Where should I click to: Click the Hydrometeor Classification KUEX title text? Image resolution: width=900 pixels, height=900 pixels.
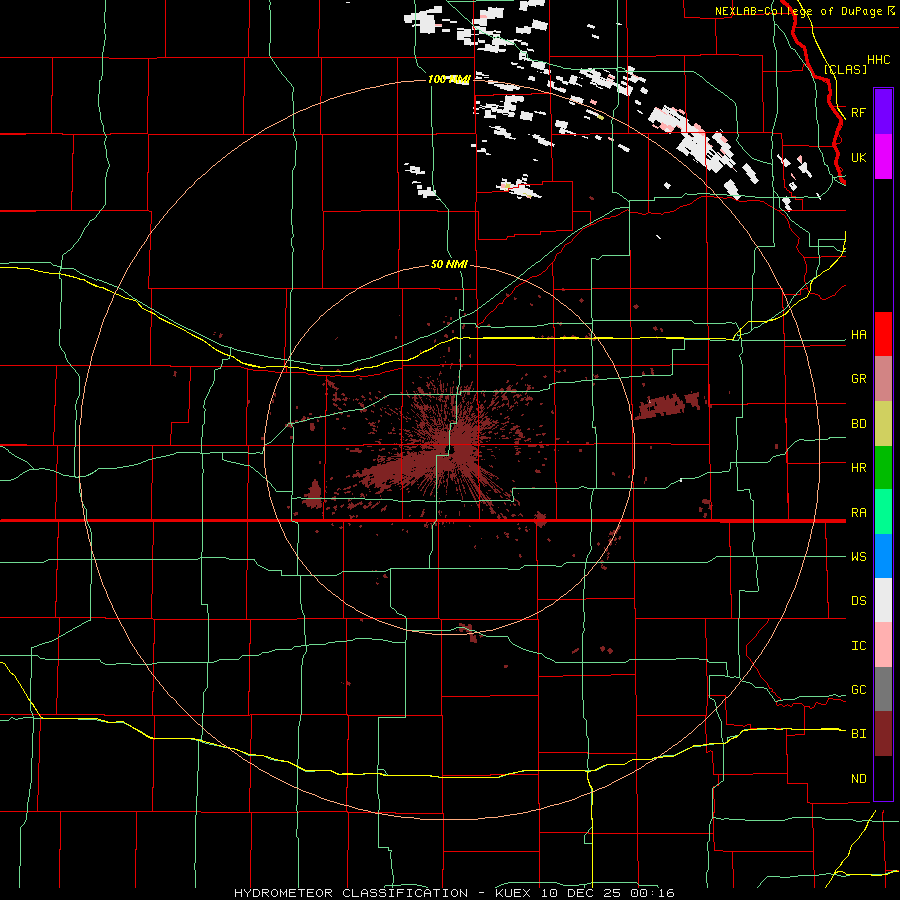(454, 893)
